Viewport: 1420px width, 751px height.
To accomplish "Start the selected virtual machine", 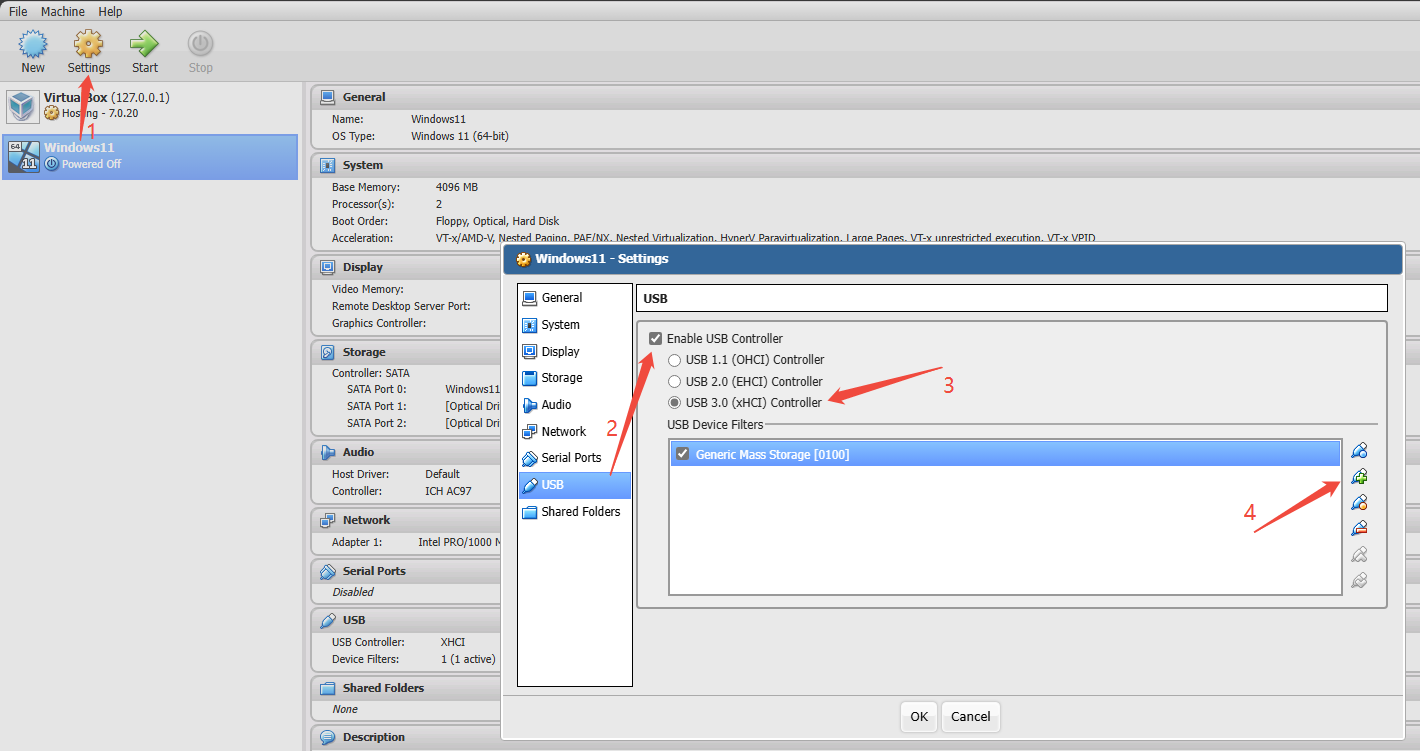I will tap(145, 52).
